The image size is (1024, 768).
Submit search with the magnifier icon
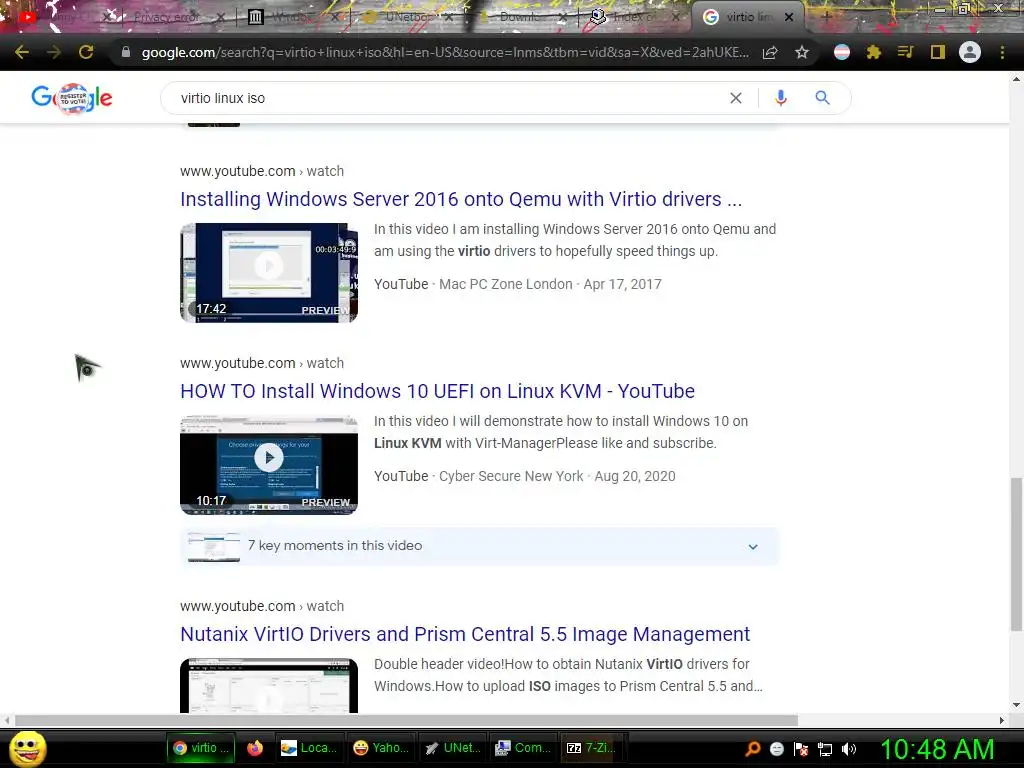[822, 98]
